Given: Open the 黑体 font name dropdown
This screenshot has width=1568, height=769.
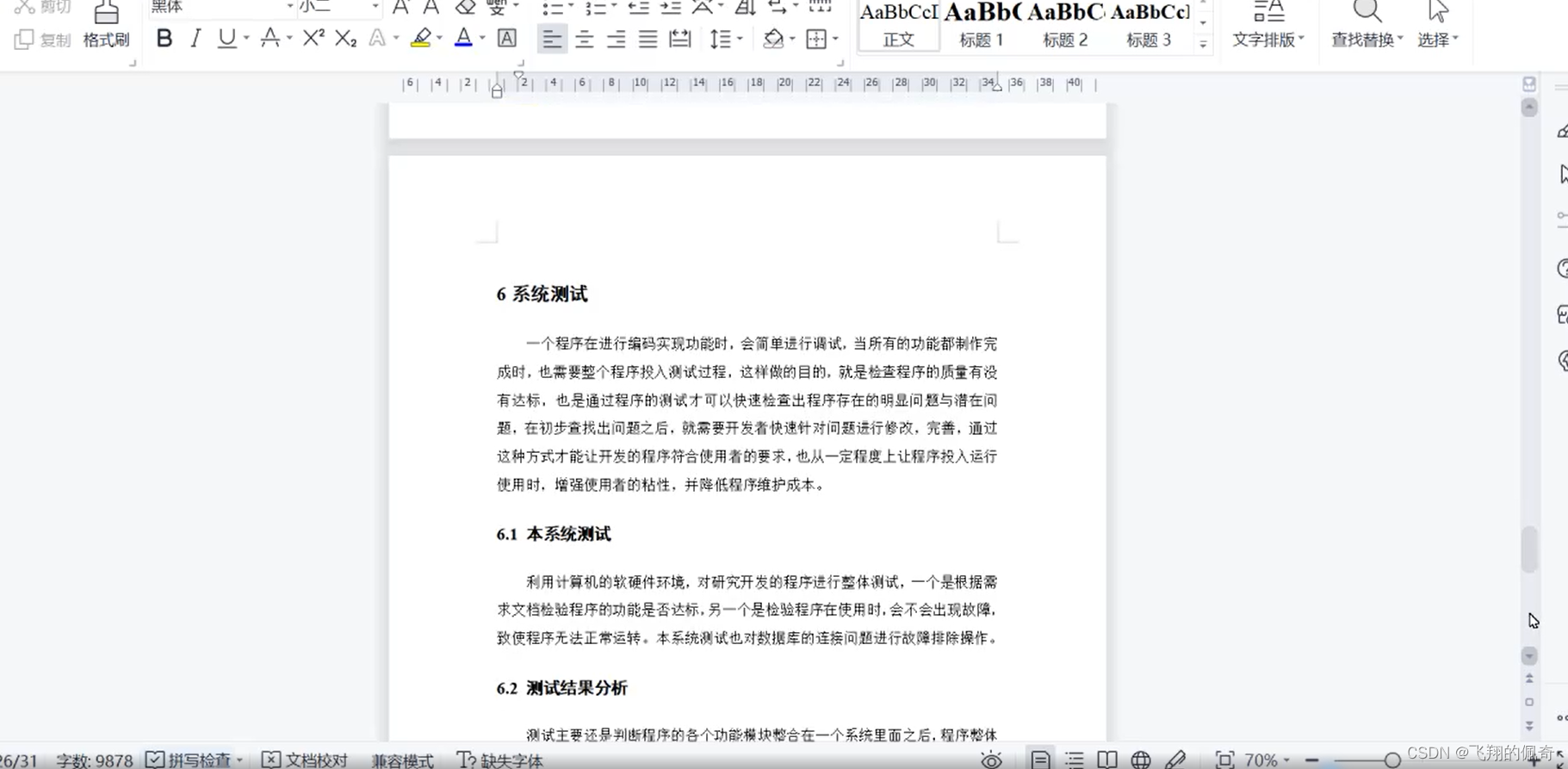Looking at the screenshot, I should pos(289,7).
